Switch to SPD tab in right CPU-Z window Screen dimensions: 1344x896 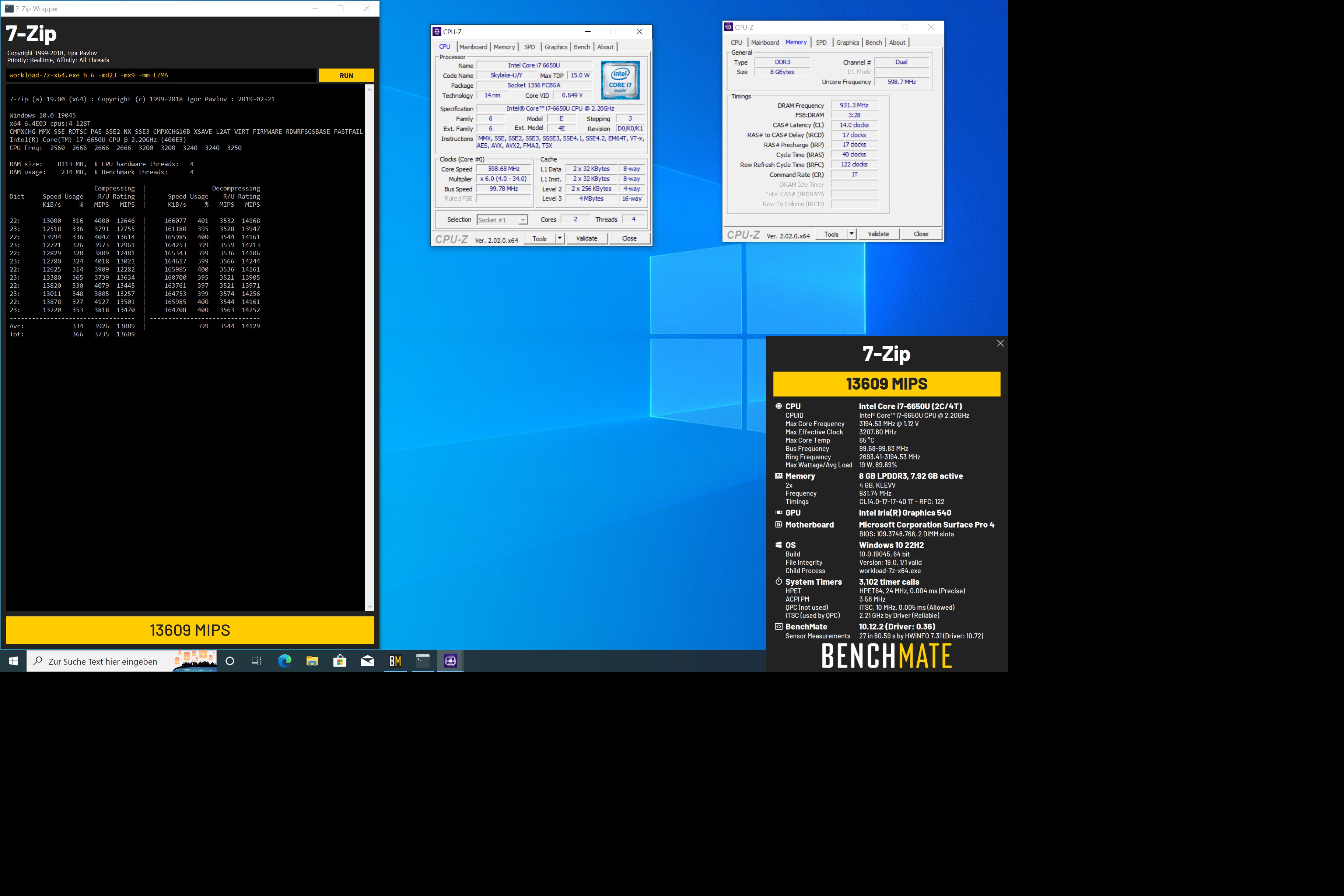click(x=821, y=42)
